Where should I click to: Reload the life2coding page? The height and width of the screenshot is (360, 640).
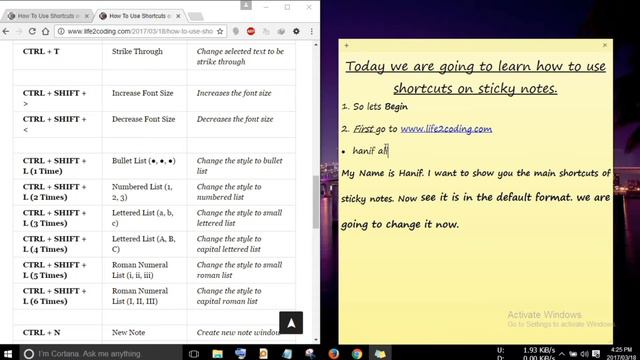coord(32,31)
